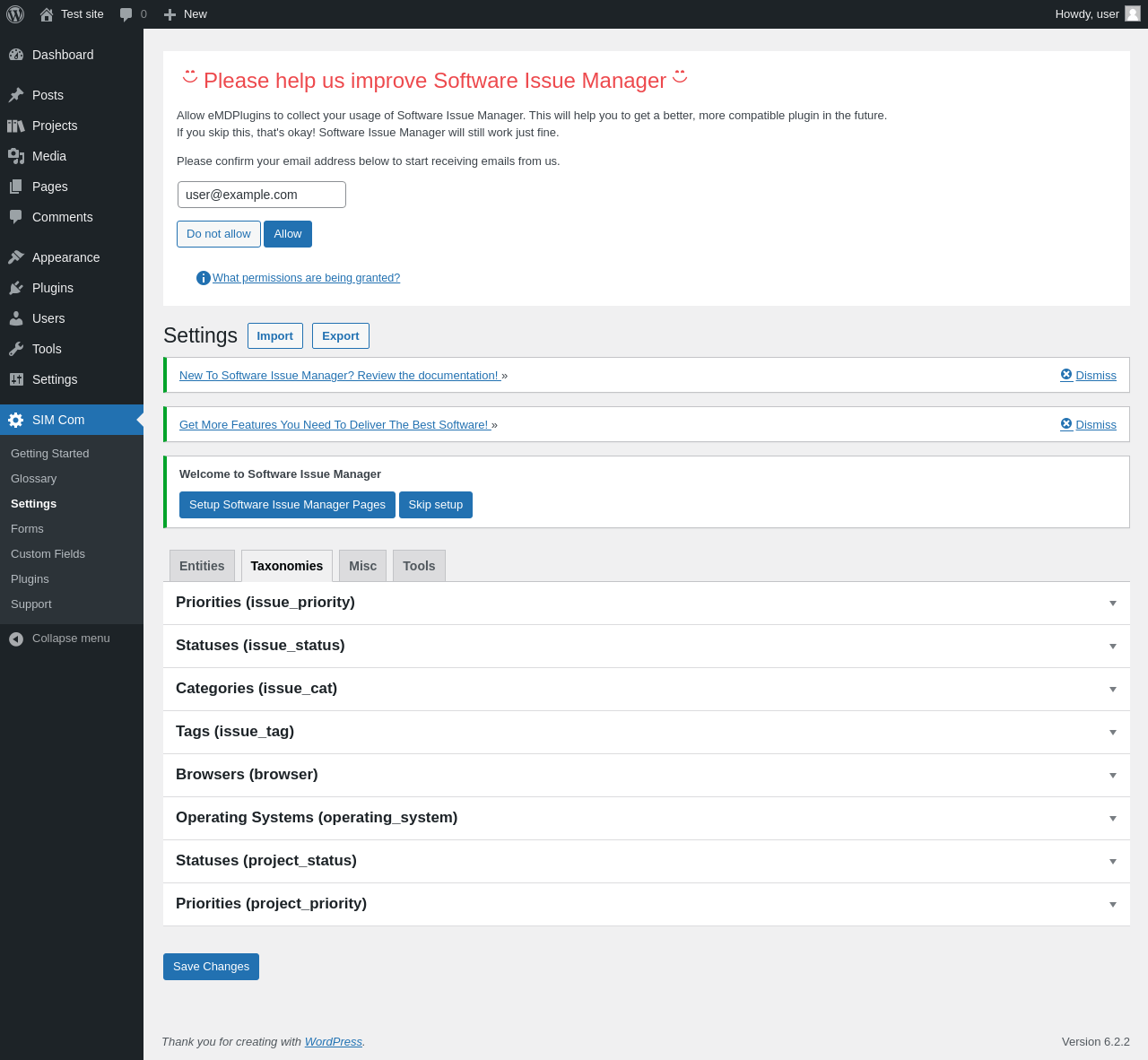Switch to the Entities tab

click(x=202, y=566)
